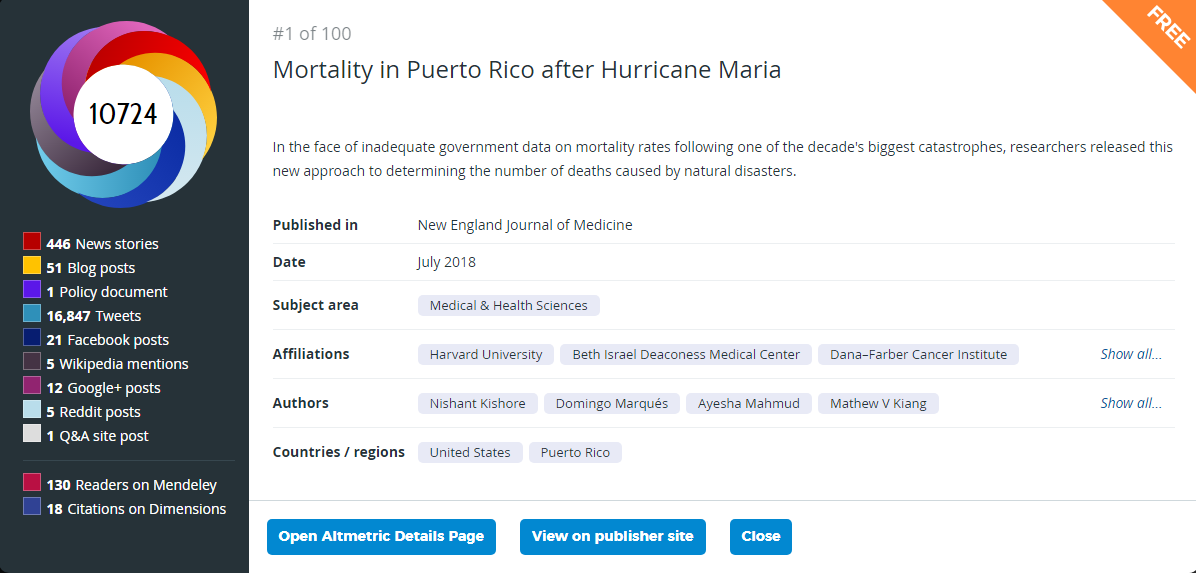The width and height of the screenshot is (1196, 573).
Task: Click the purple Policy document square
Action: [x=31, y=290]
